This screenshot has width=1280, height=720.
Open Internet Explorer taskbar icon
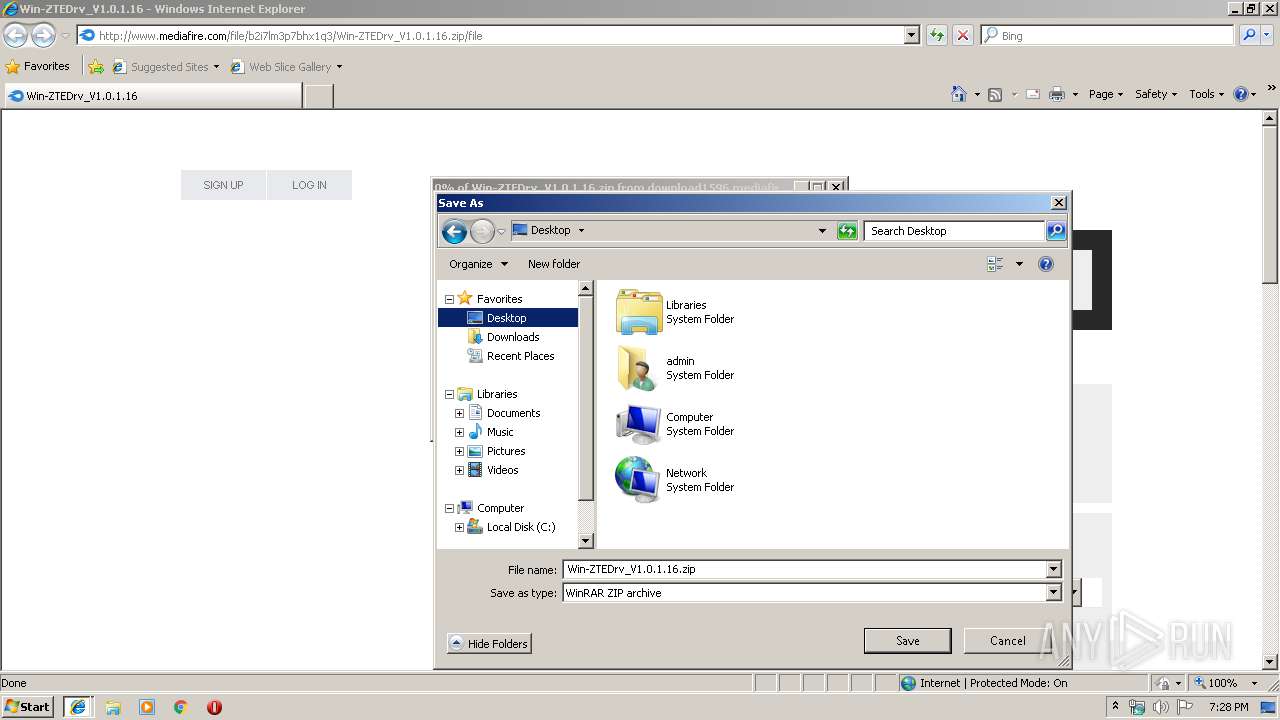coord(78,707)
